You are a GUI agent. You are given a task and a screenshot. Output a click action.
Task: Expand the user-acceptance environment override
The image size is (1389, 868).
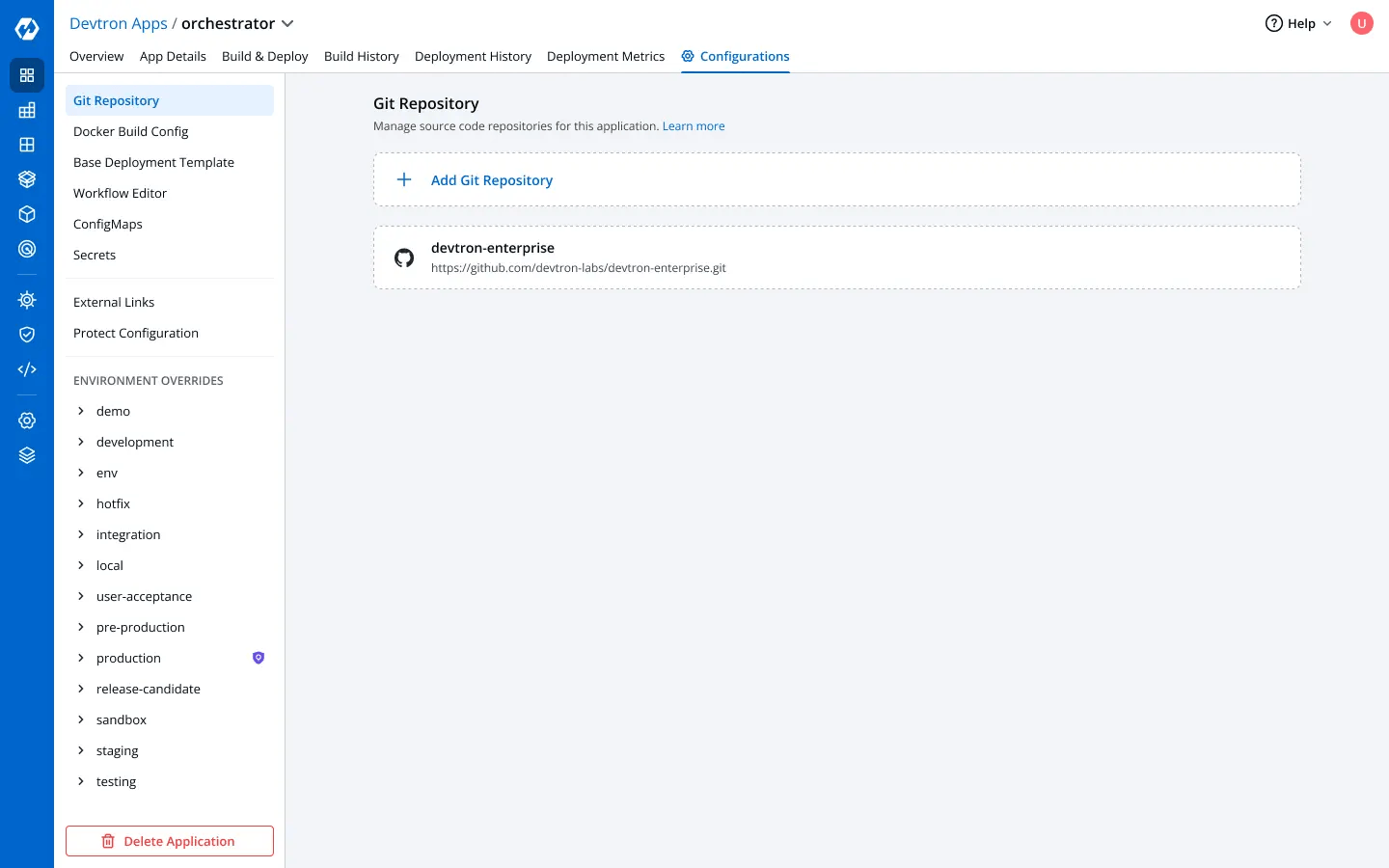tap(81, 596)
